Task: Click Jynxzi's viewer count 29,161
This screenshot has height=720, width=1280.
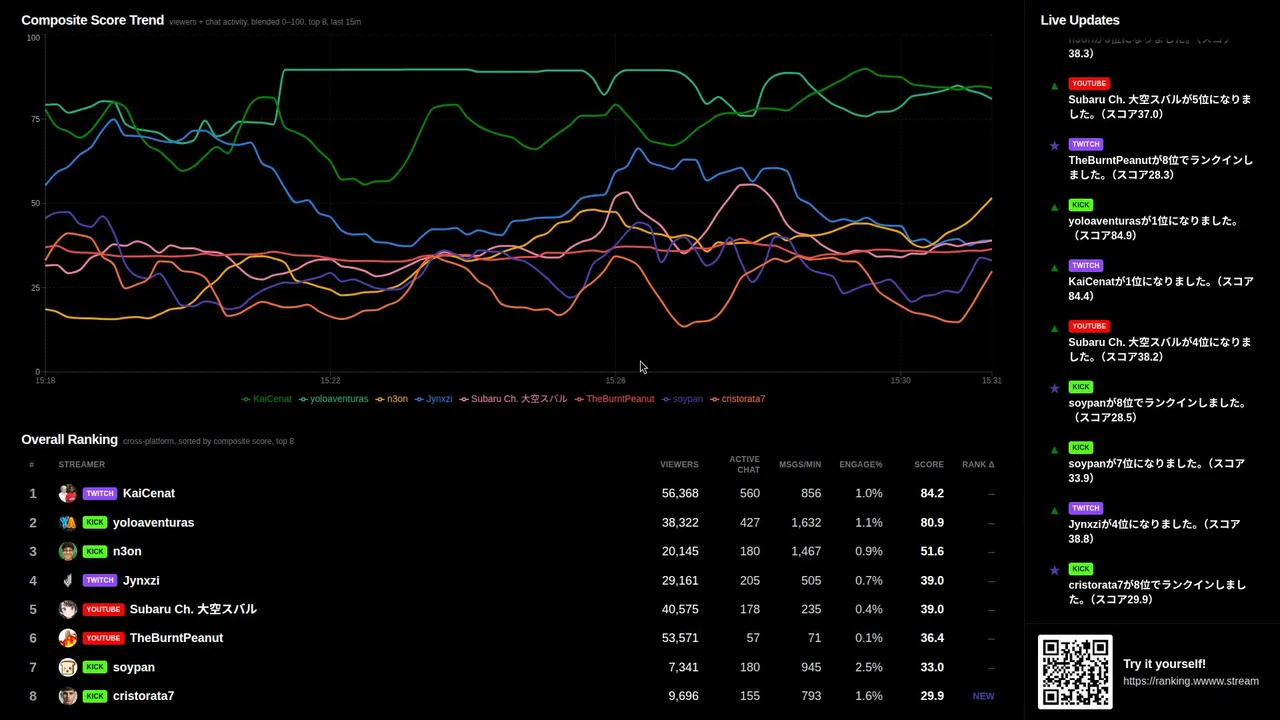Action: pos(680,580)
